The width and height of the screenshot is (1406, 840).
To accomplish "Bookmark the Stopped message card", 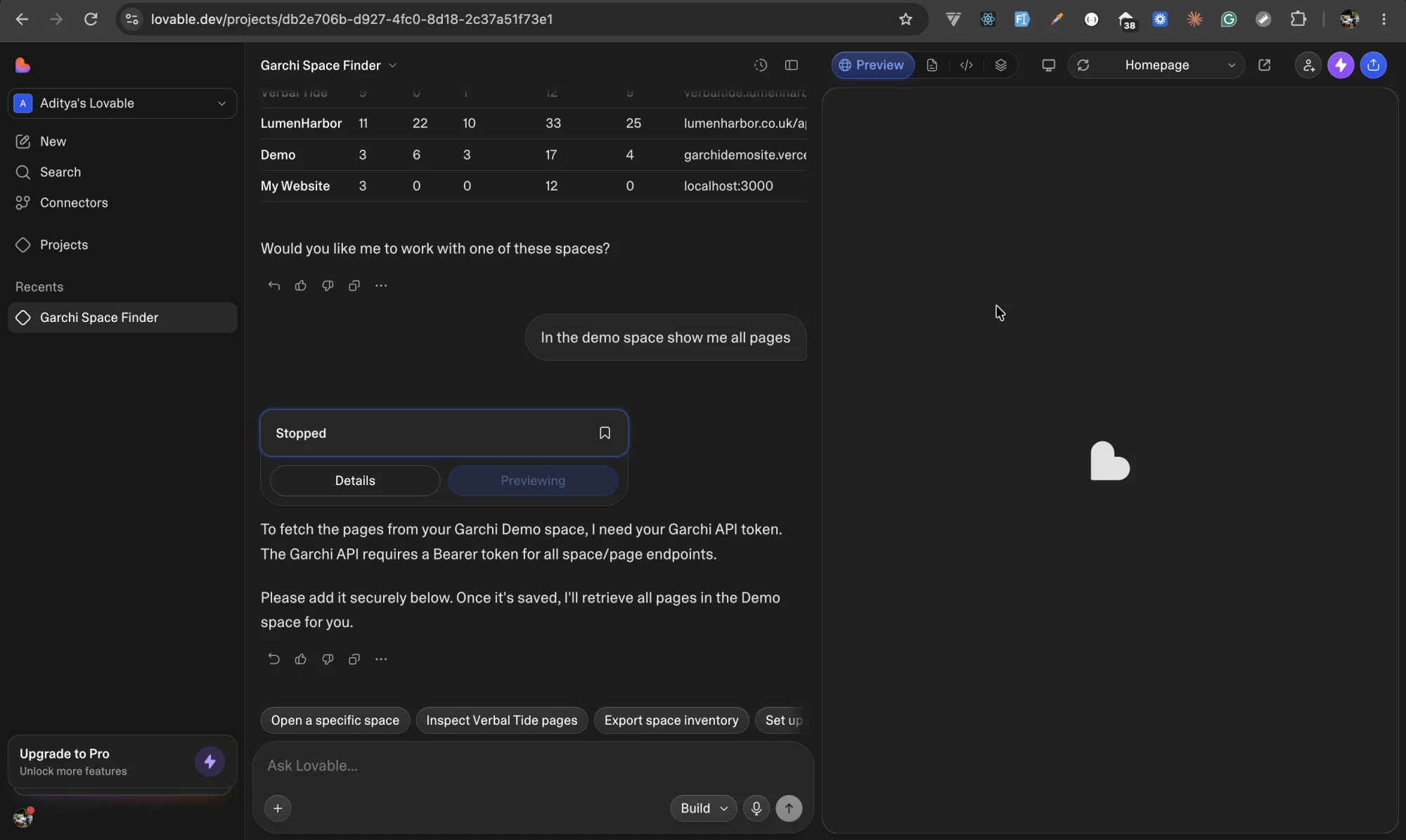I will [605, 433].
